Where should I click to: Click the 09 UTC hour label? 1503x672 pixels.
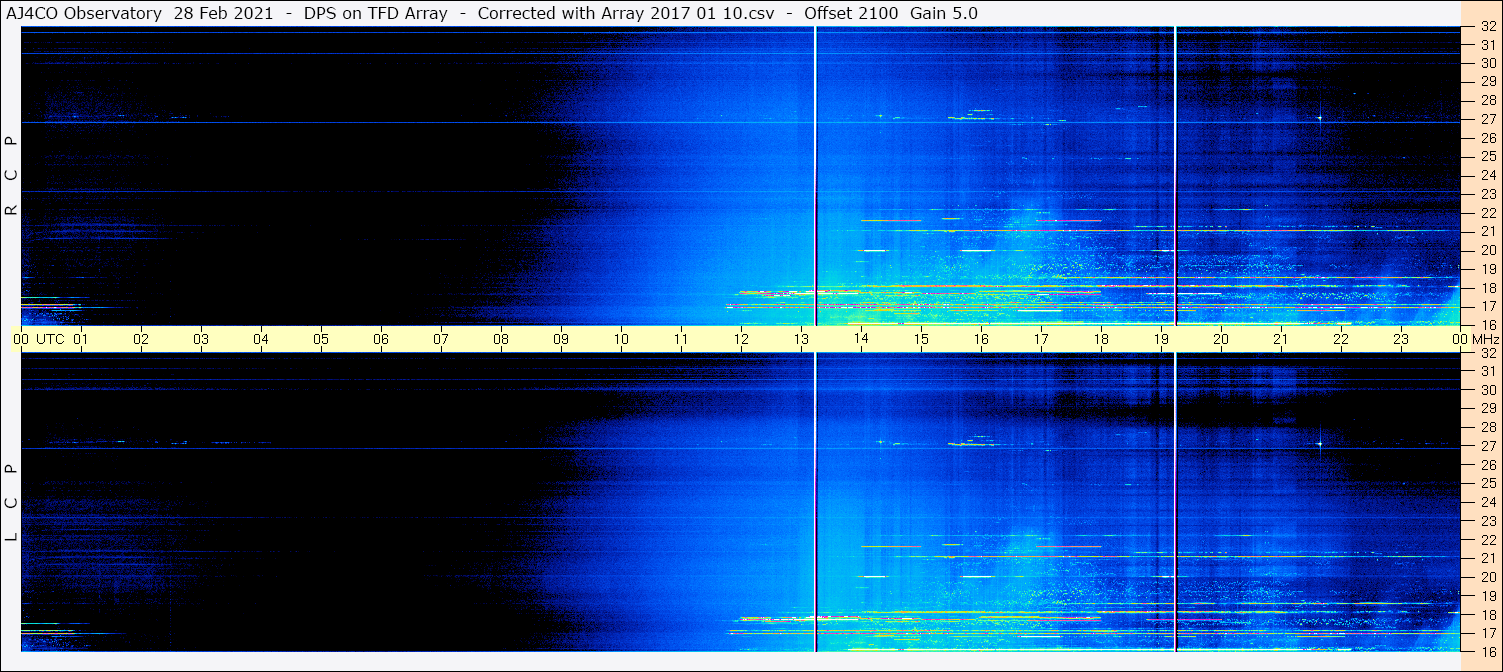tap(561, 339)
